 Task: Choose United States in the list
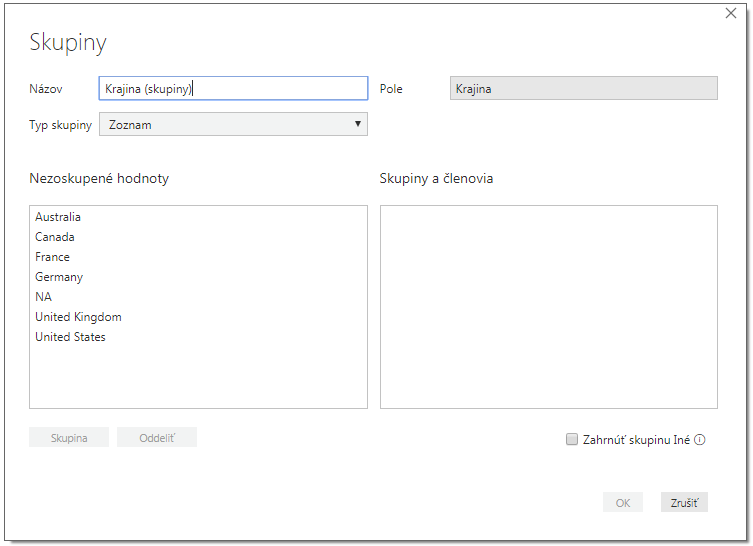[x=70, y=337]
